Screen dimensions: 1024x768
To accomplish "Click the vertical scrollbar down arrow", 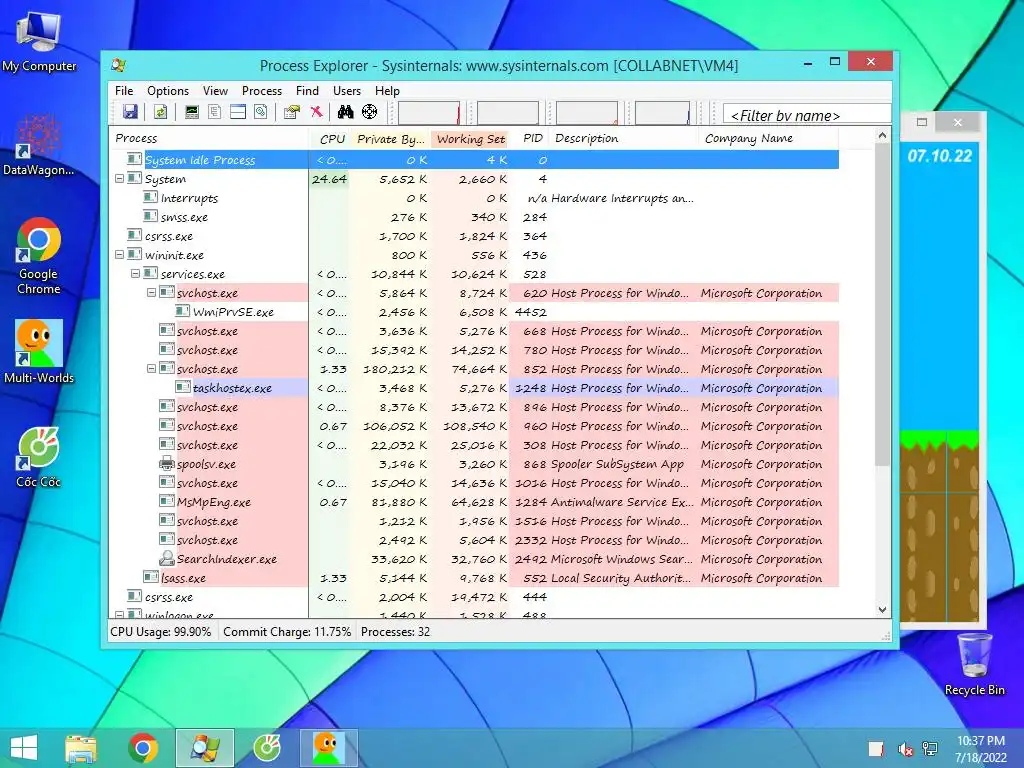I will [x=882, y=609].
